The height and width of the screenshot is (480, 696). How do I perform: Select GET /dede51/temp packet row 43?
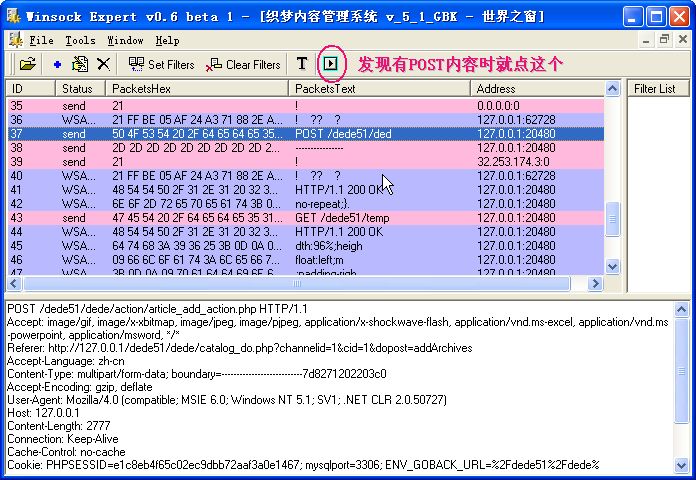(x=306, y=218)
